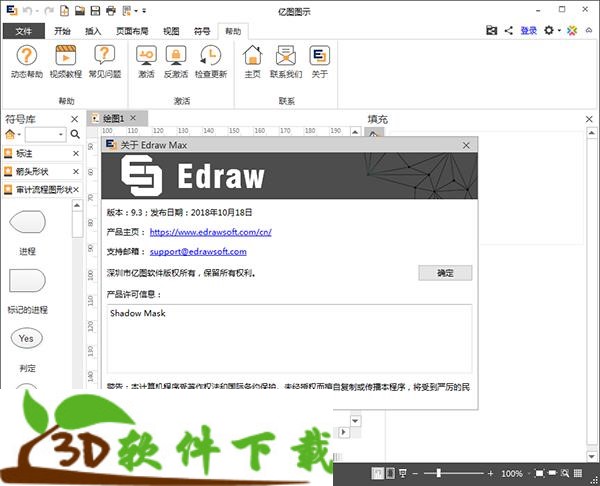Click the zoom in plus button

491,473
